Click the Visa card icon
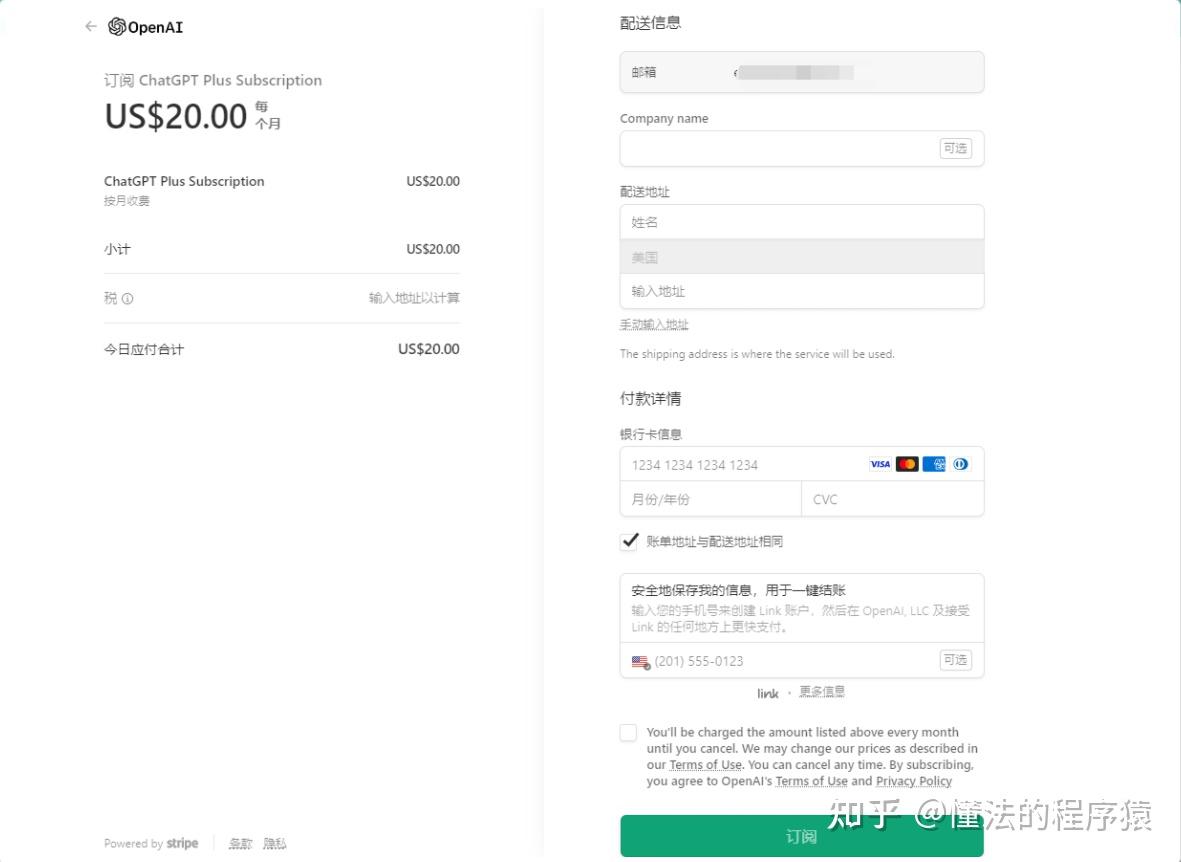The image size is (1181, 862). [x=880, y=464]
